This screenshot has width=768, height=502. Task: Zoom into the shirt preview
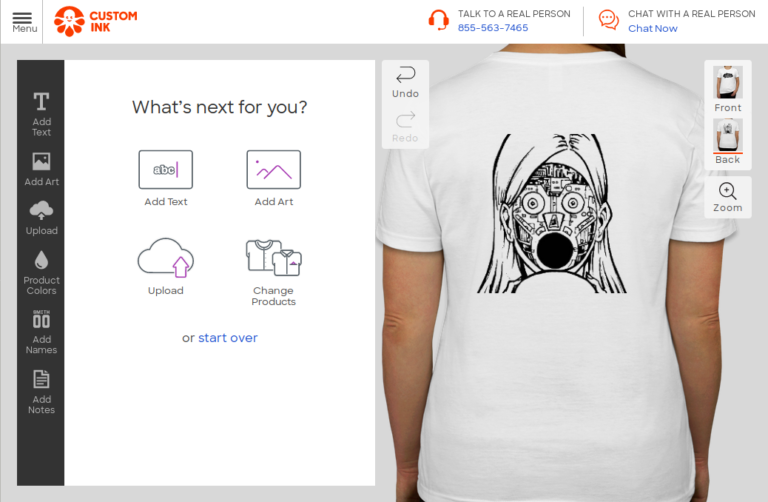727,197
